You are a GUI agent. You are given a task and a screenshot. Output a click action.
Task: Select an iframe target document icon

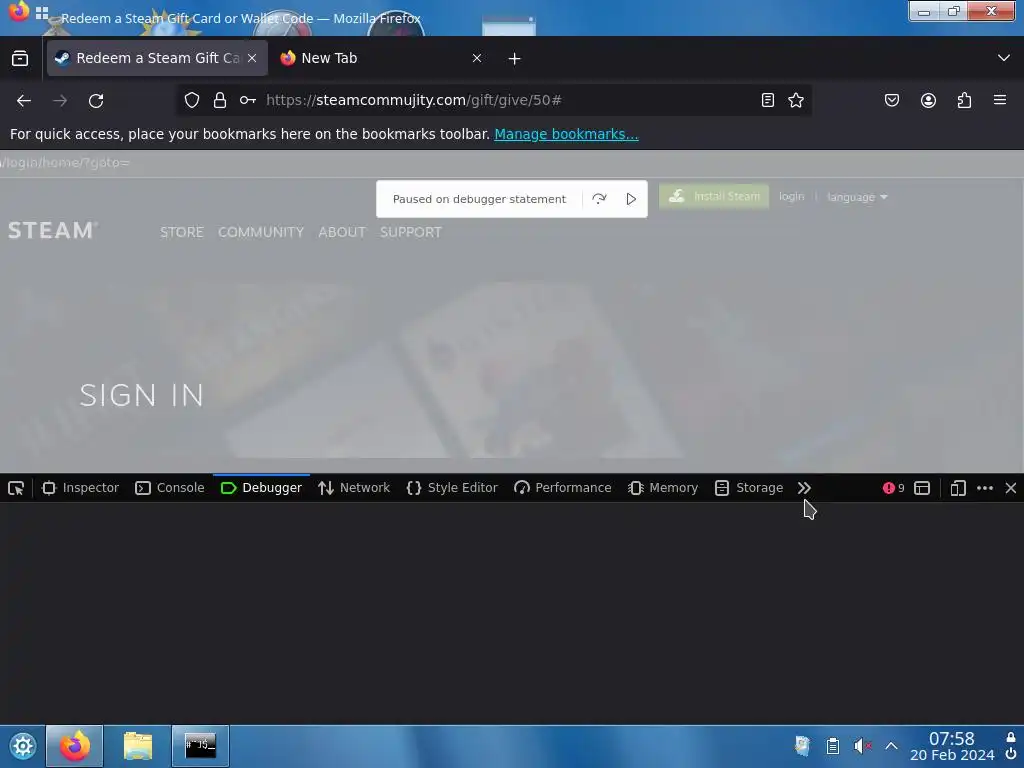pyautogui.click(x=922, y=488)
